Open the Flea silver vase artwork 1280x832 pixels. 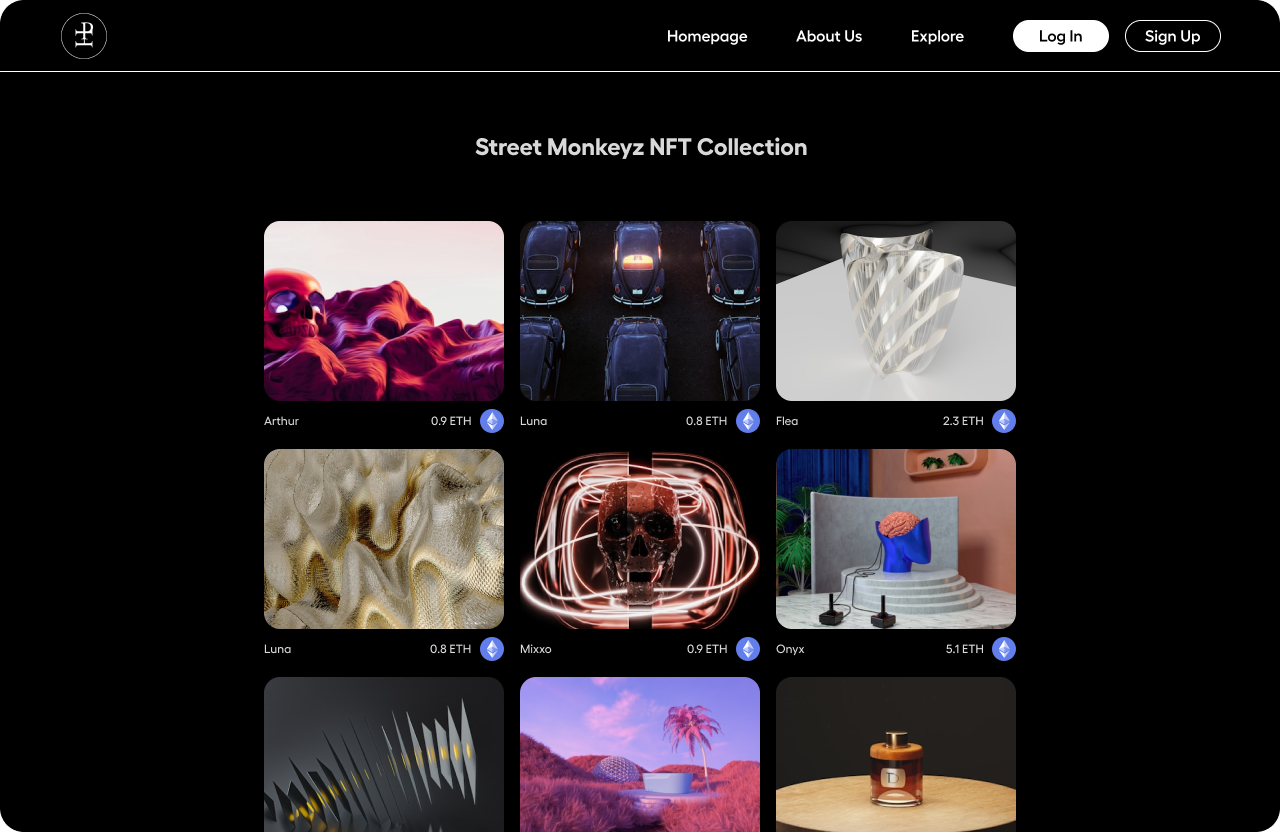click(896, 311)
